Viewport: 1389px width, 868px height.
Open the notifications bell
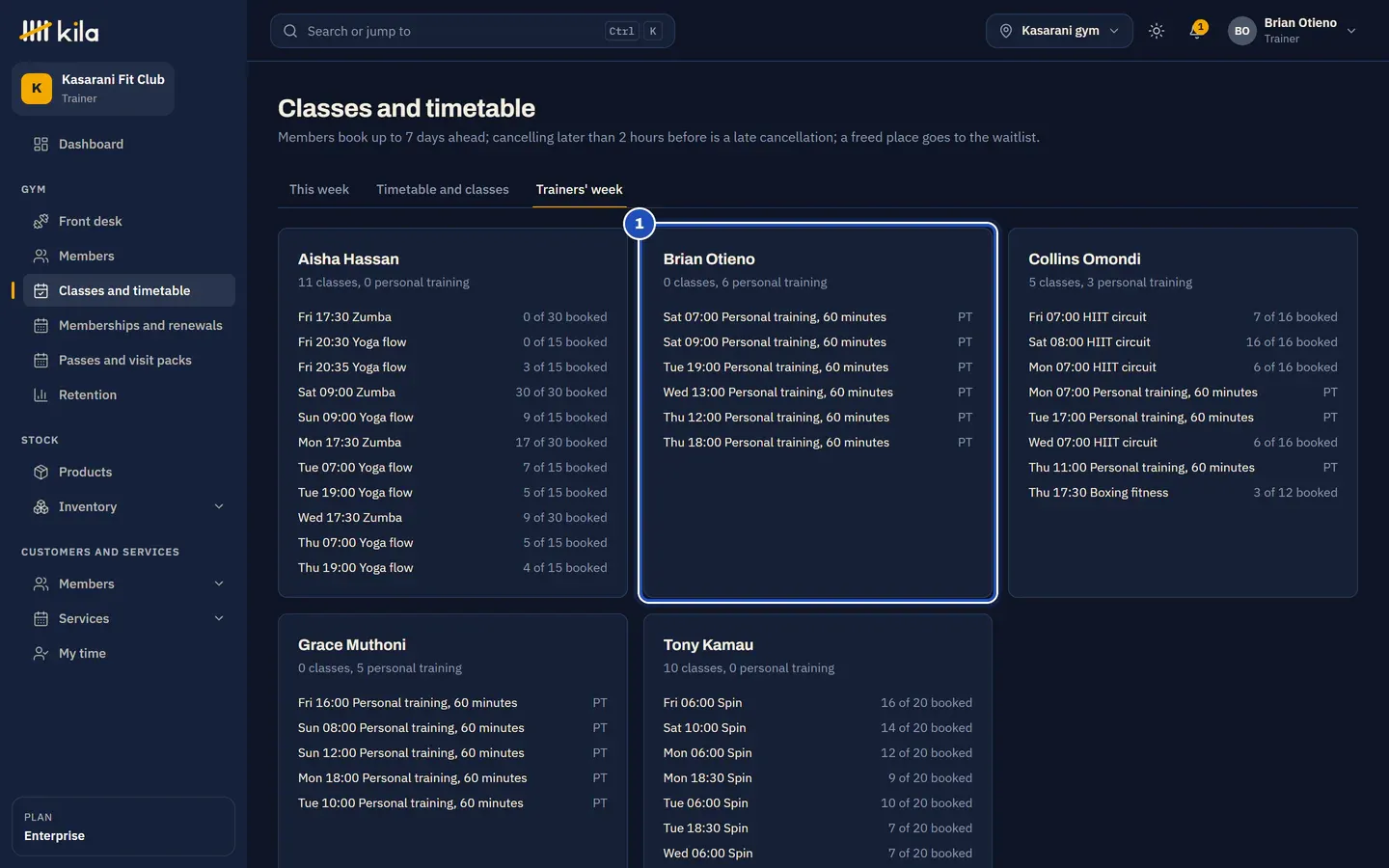coord(1197,31)
